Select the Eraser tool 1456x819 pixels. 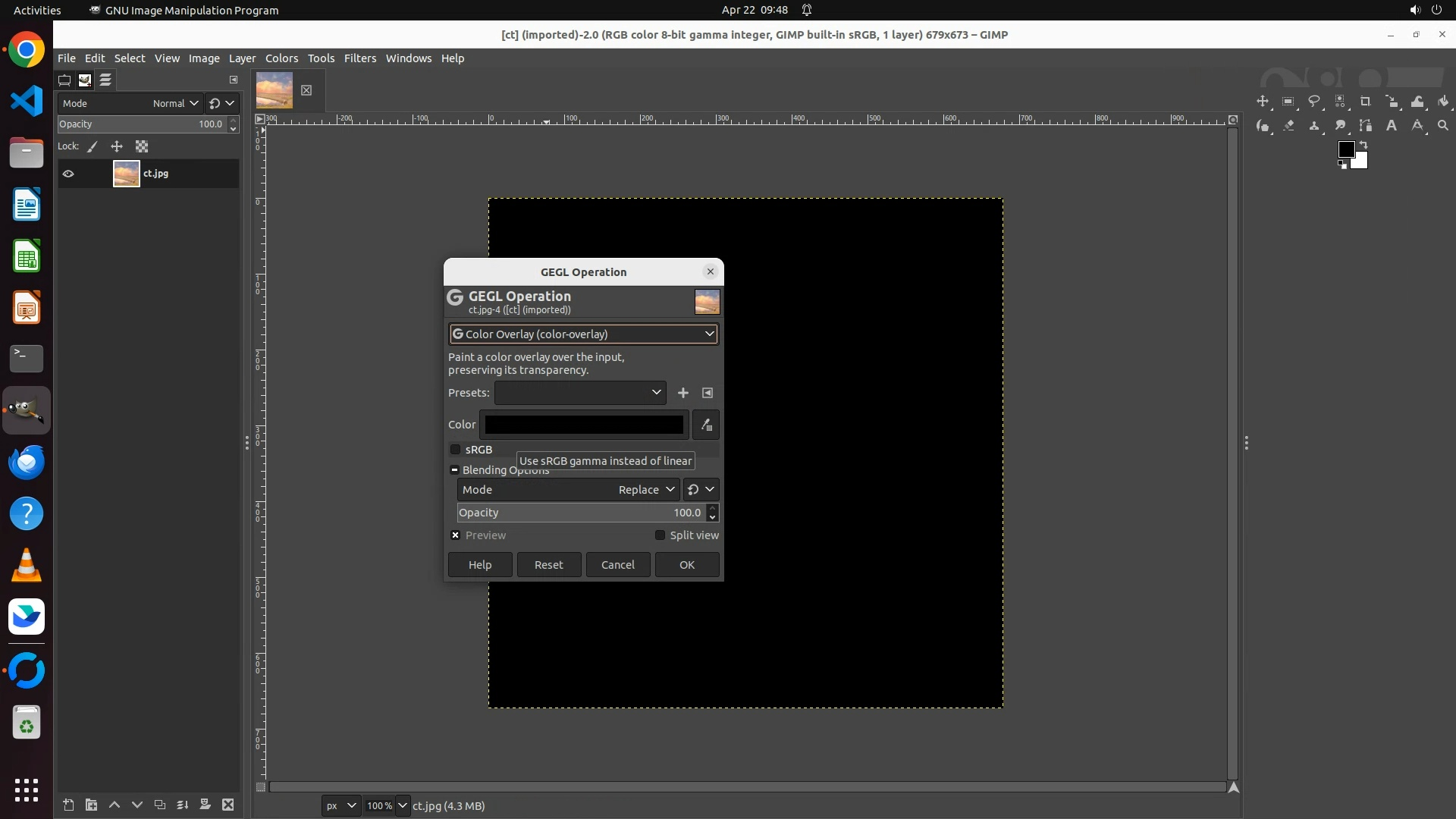point(1288,126)
